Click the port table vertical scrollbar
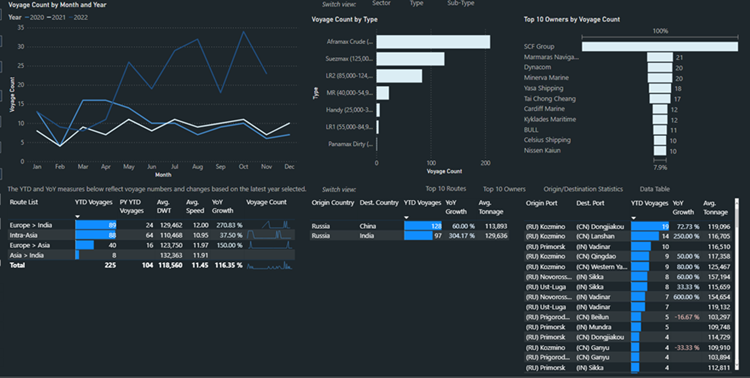Screen dimensions: 750x378 point(737,285)
